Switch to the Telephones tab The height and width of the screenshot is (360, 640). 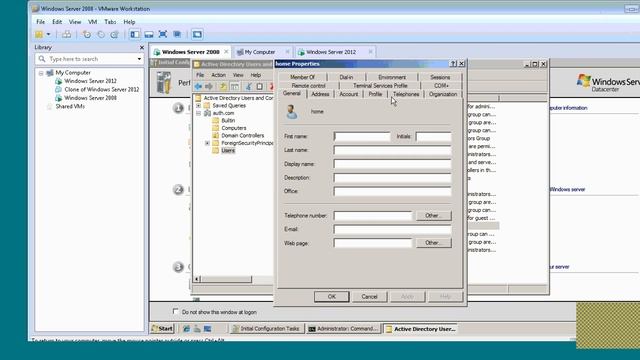click(406, 94)
